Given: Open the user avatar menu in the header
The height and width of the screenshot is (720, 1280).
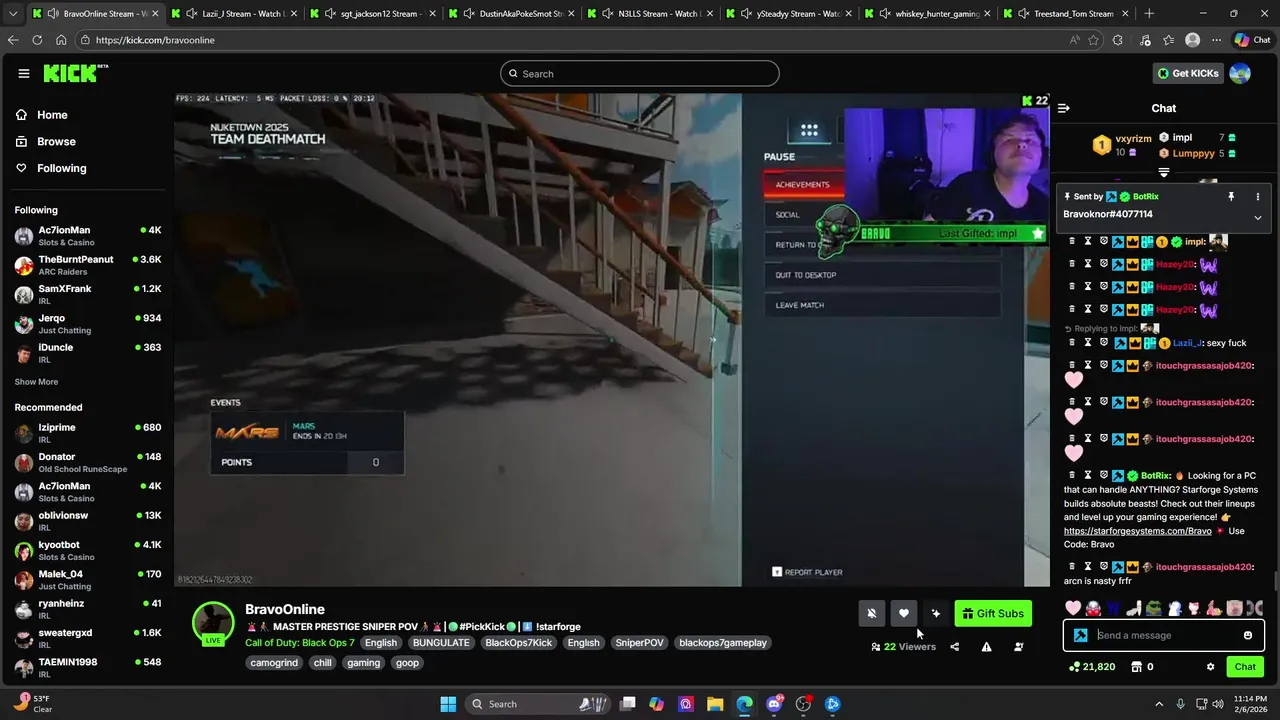Looking at the screenshot, I should [x=1240, y=73].
